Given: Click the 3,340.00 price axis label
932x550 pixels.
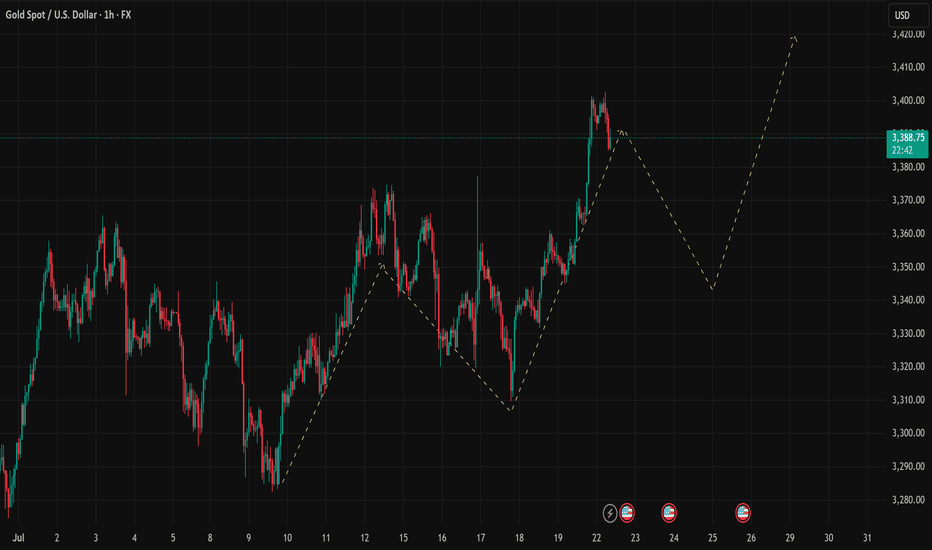Looking at the screenshot, I should click(x=908, y=300).
